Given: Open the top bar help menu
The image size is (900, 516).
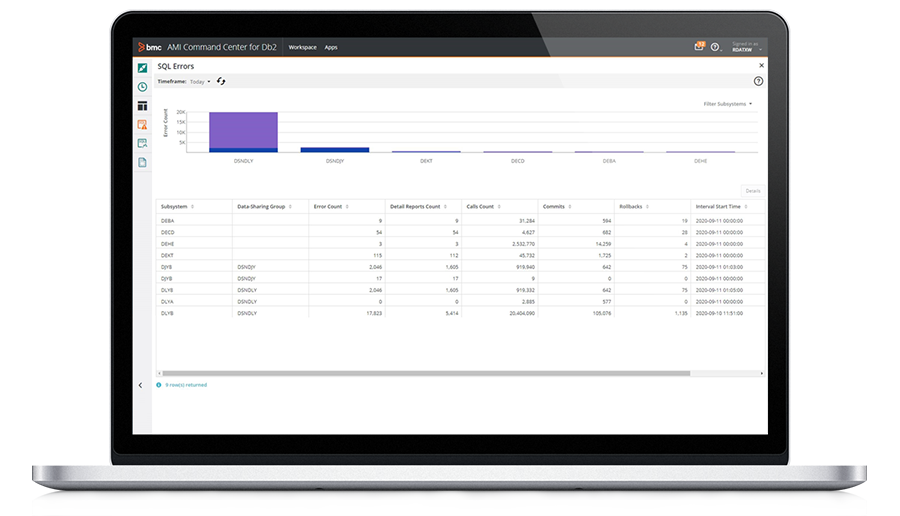Looking at the screenshot, I should pos(715,47).
